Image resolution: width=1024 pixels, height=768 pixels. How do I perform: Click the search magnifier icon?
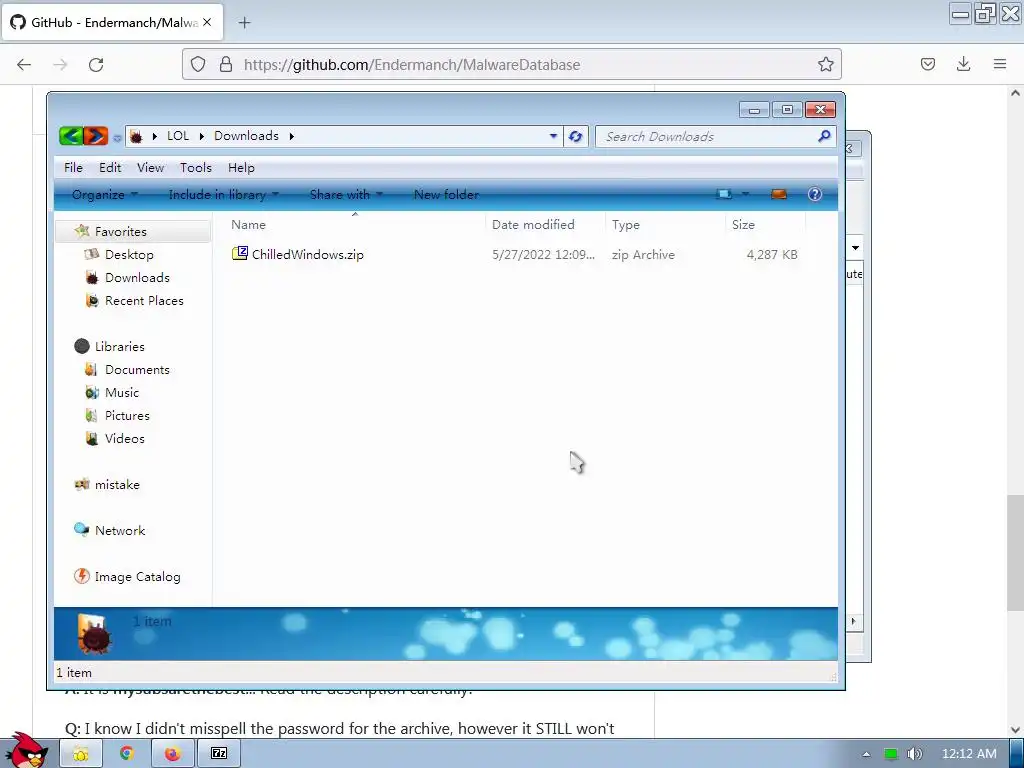click(x=824, y=136)
